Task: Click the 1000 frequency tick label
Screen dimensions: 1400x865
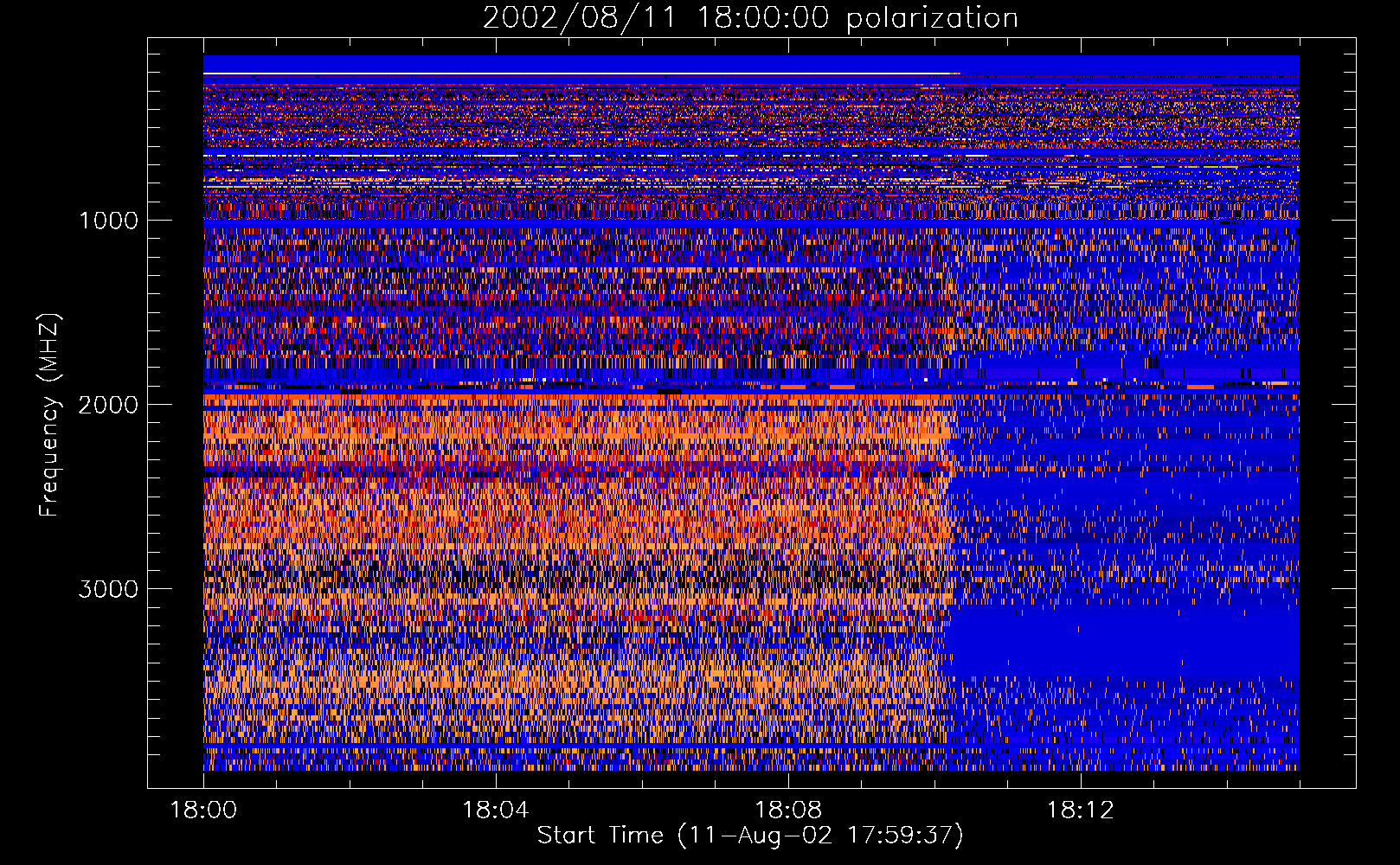Action: coord(108,221)
